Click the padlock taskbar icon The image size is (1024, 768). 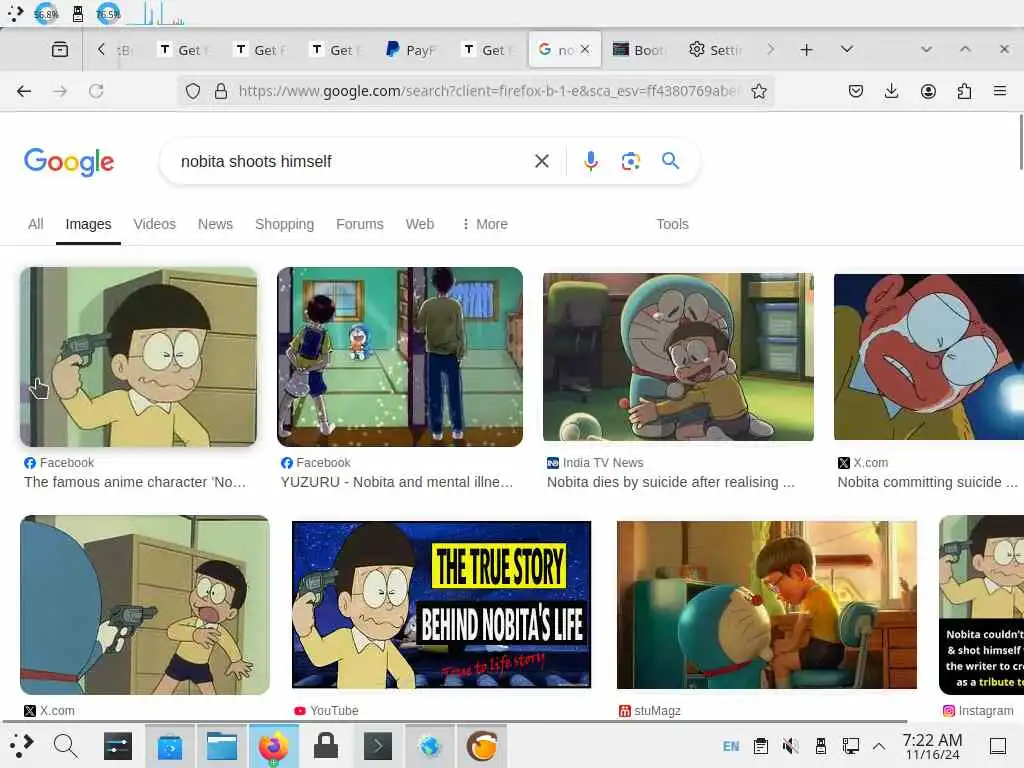(326, 746)
